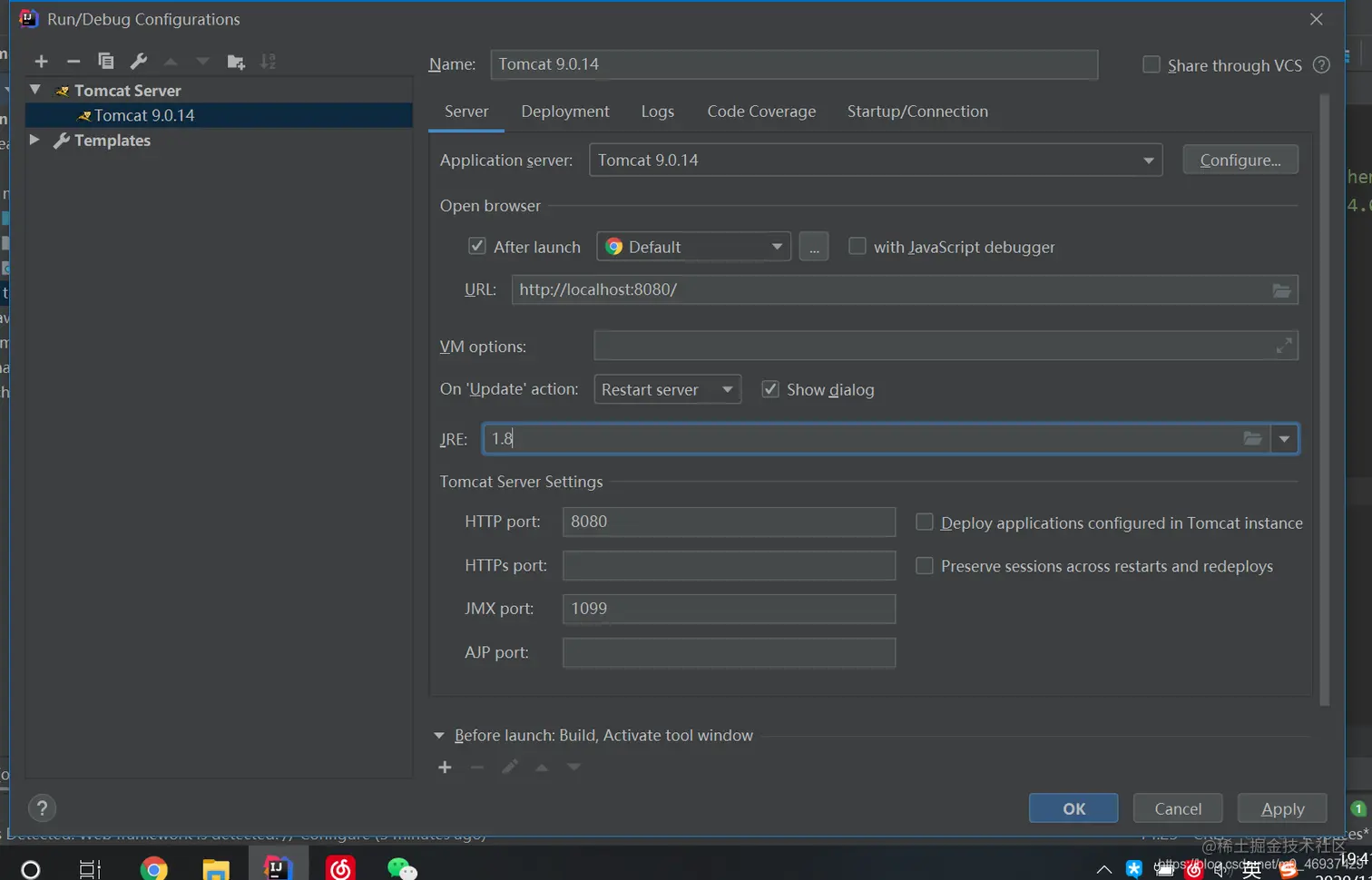The image size is (1372, 880).
Task: Click the Share through VCS help icon
Action: 1321,65
